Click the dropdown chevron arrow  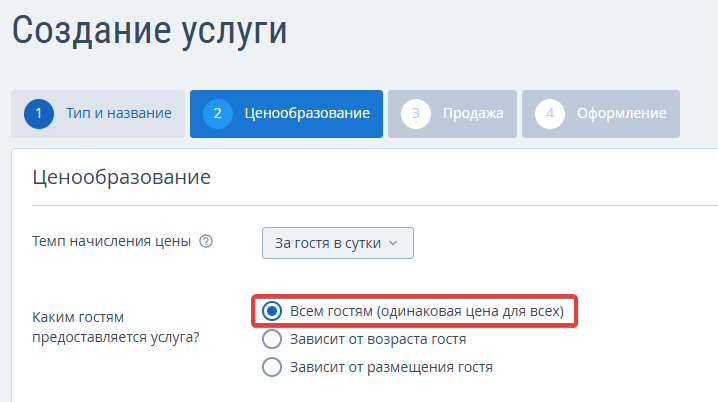(393, 243)
